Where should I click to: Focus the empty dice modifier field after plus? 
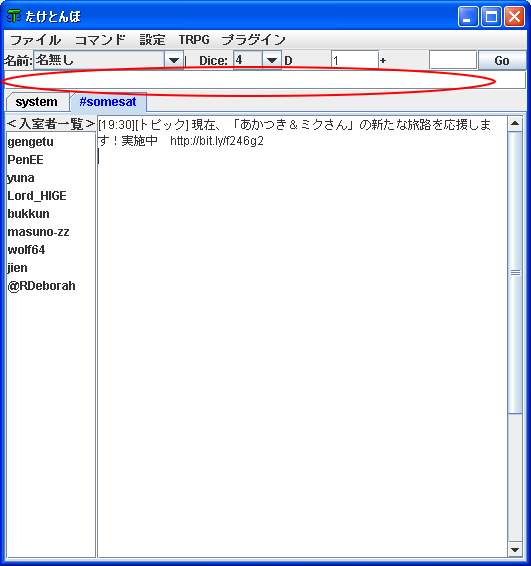[x=453, y=60]
